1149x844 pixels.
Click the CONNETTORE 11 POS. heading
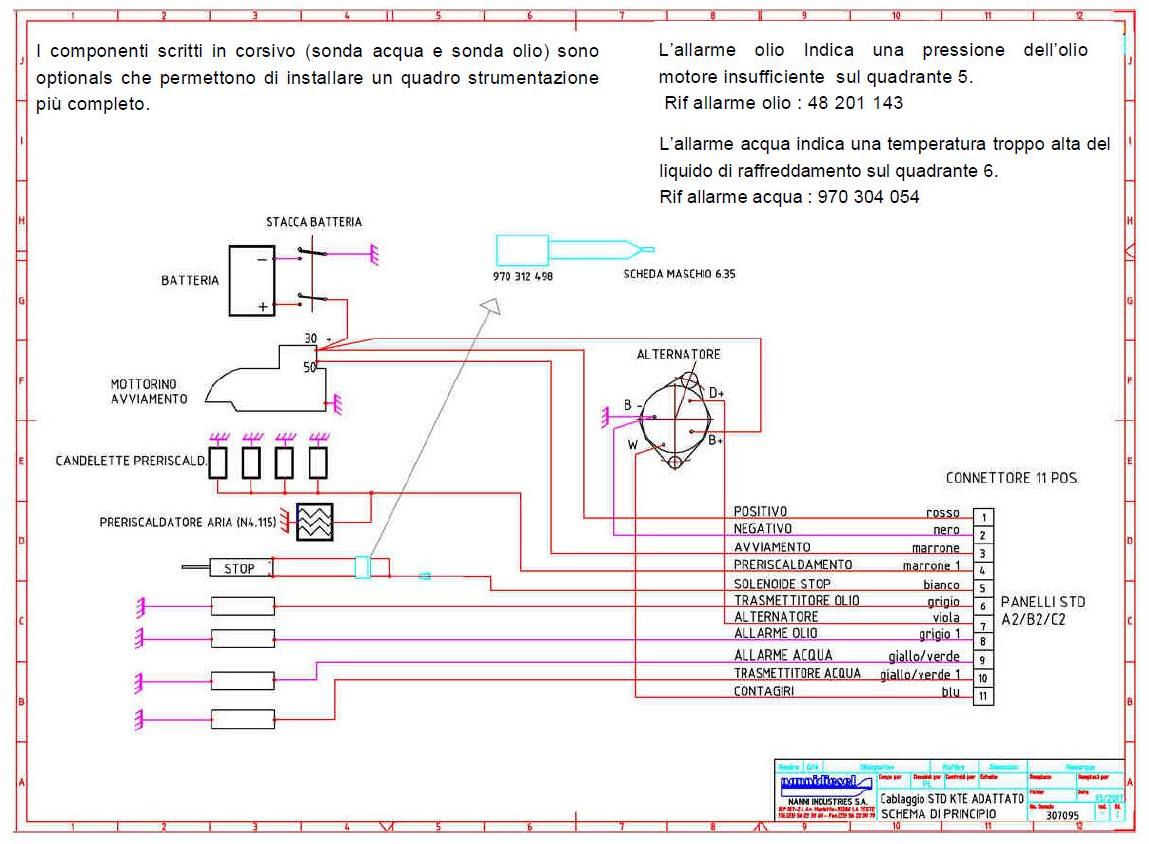pos(1012,478)
